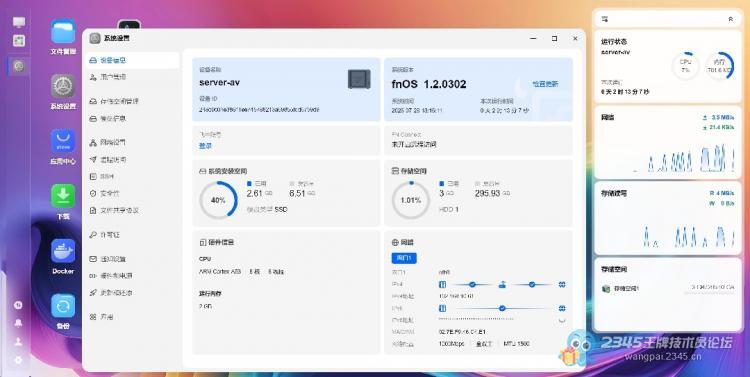
Task: Click the MTU 1500 value
Action: click(x=516, y=344)
